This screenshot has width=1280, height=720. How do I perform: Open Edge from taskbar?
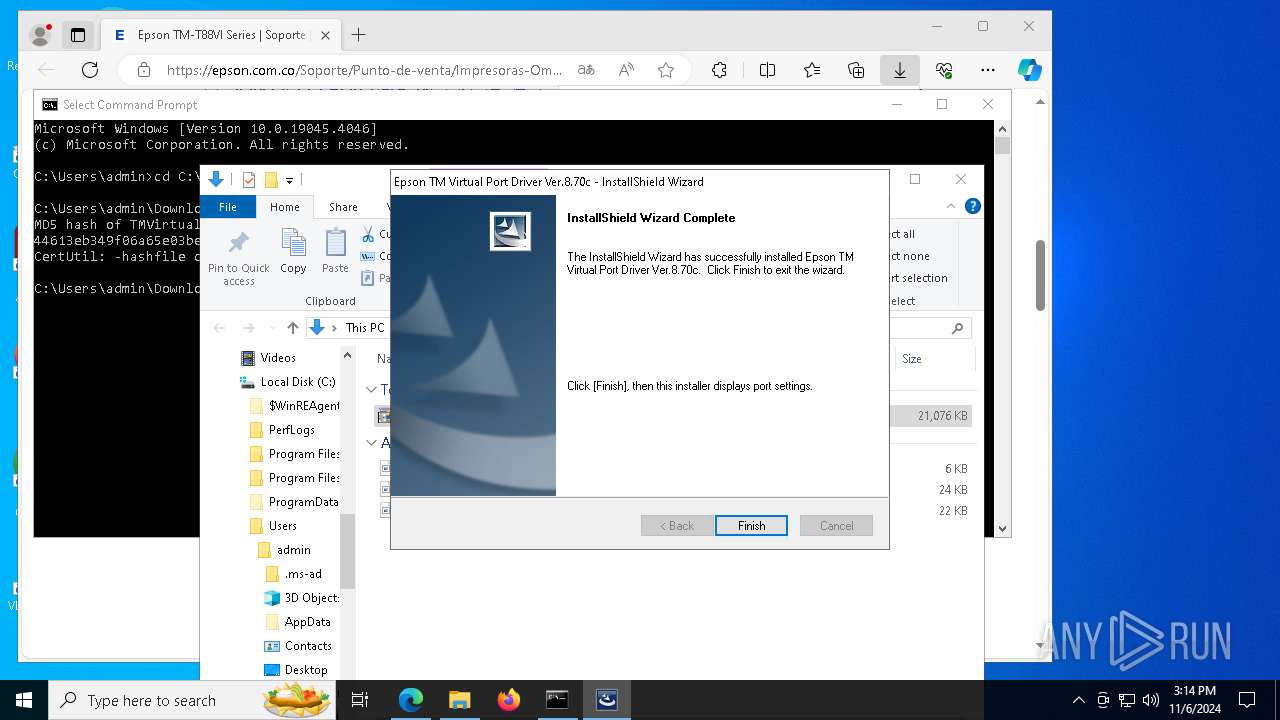411,700
